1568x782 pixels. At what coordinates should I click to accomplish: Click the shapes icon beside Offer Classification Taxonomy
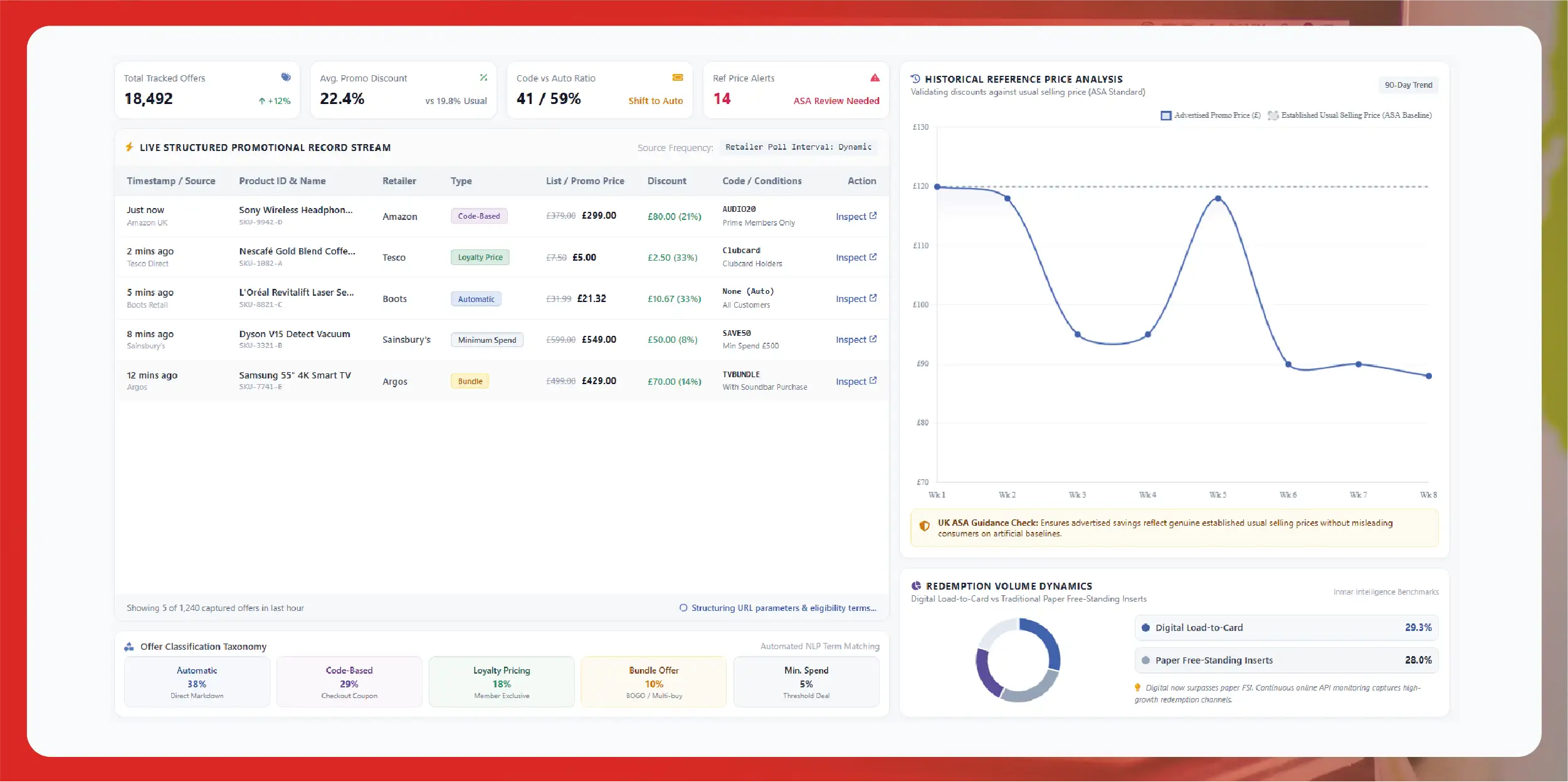pos(129,646)
